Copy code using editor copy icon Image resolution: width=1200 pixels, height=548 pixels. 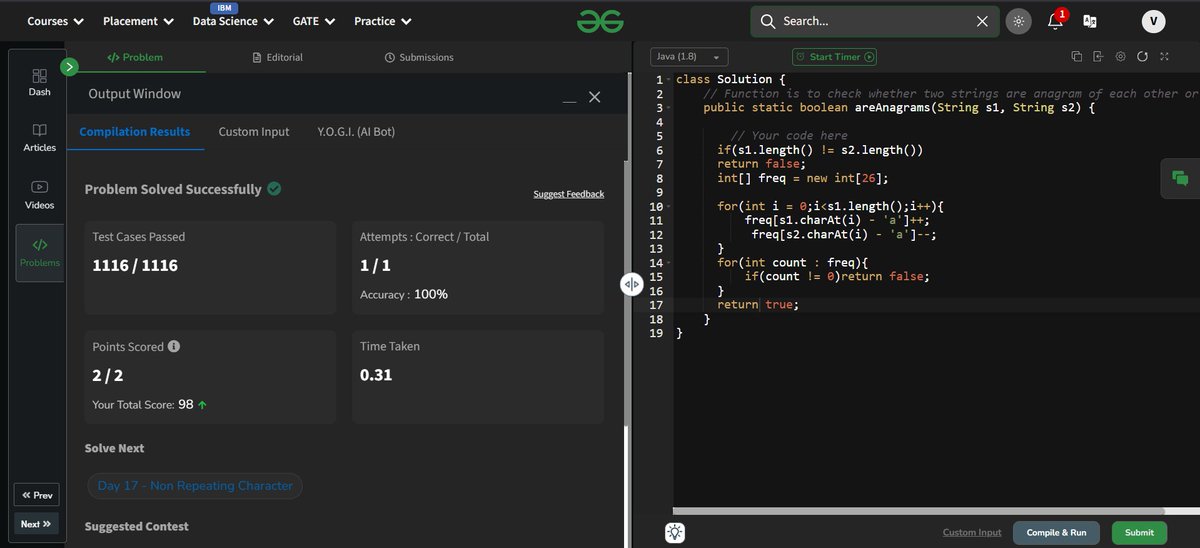[1077, 57]
